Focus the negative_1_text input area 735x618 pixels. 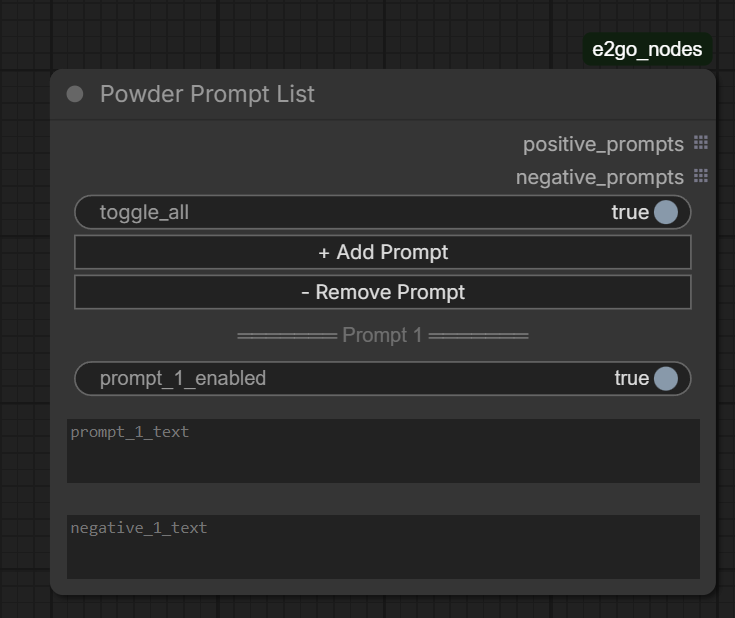(x=383, y=547)
